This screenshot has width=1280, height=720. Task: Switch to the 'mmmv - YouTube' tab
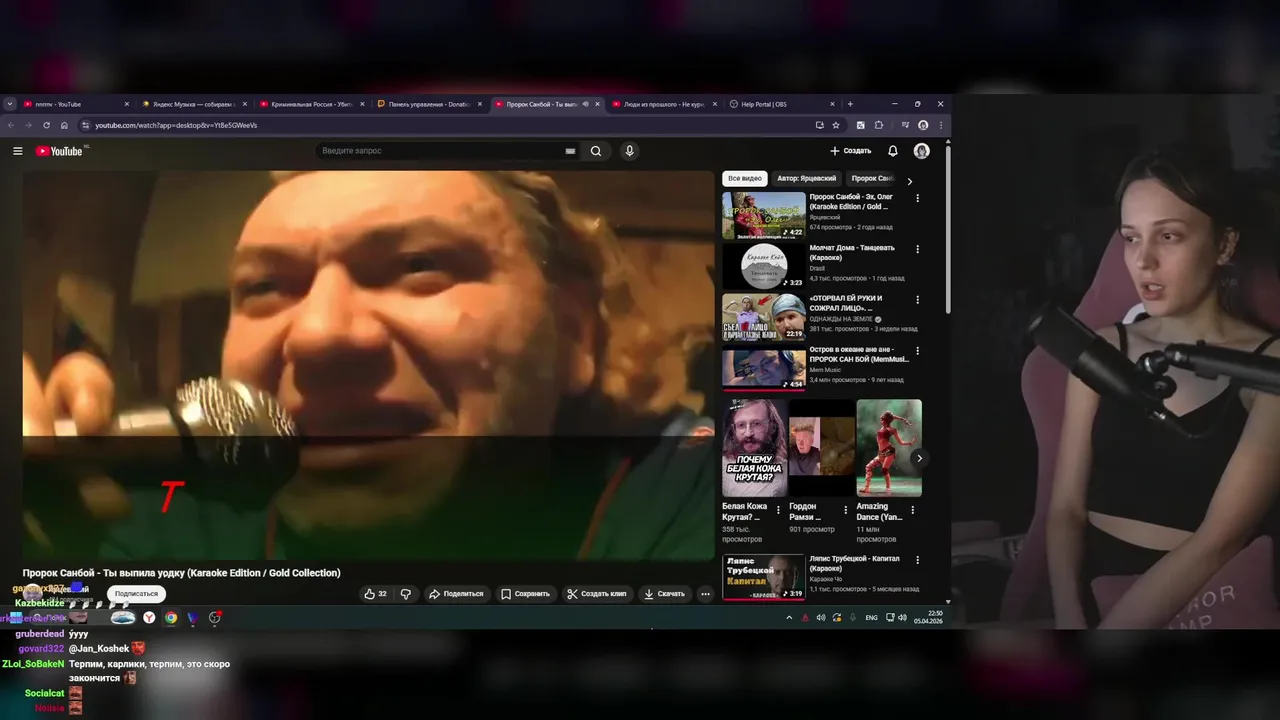tap(75, 104)
